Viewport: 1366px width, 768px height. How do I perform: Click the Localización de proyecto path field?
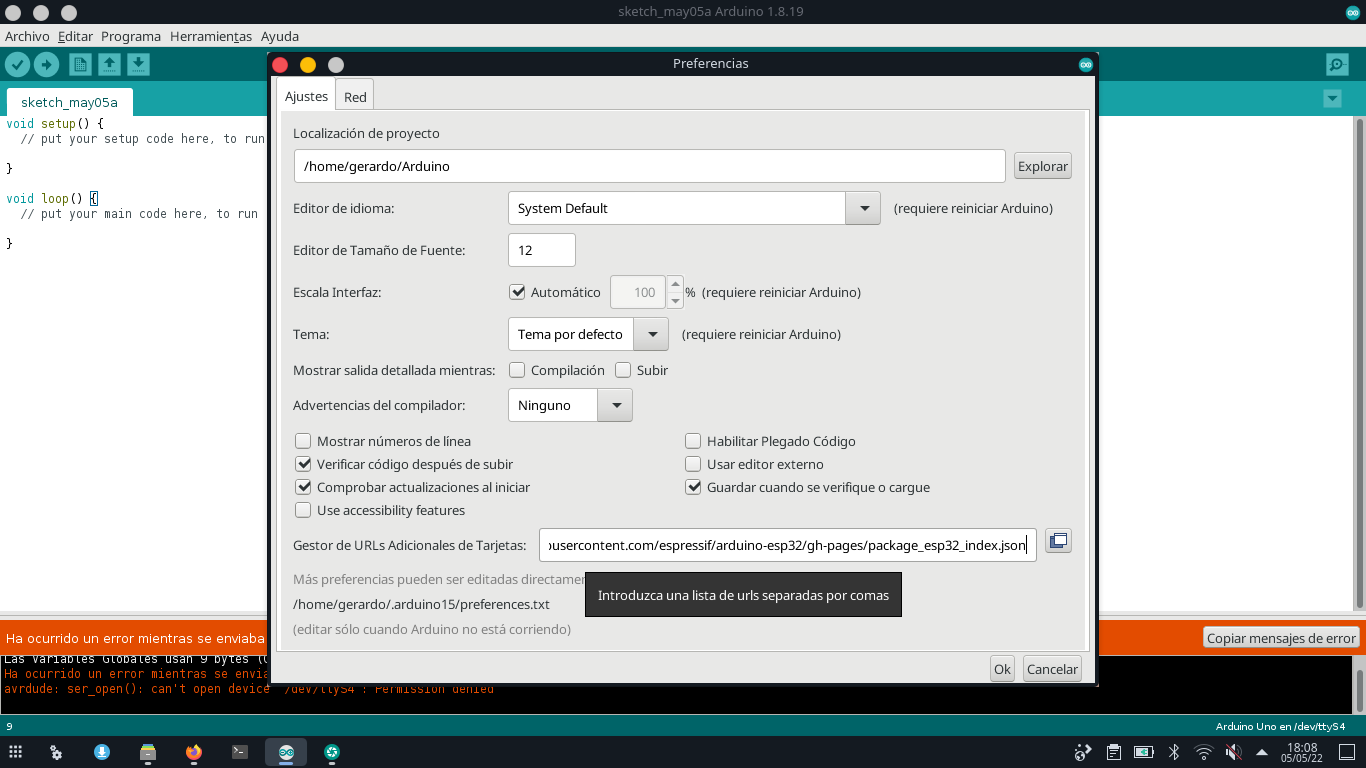[x=649, y=166]
